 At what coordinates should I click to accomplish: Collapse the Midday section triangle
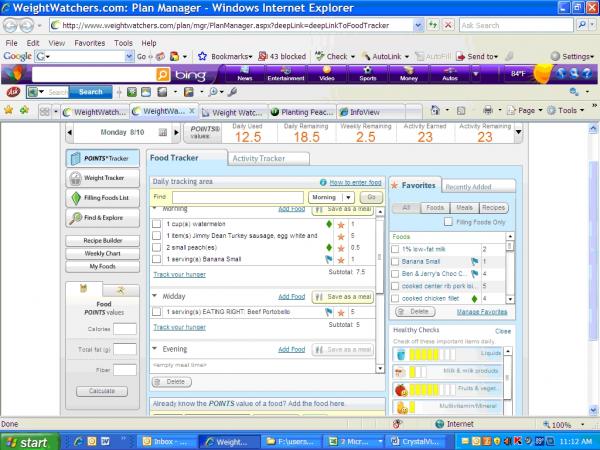[155, 296]
